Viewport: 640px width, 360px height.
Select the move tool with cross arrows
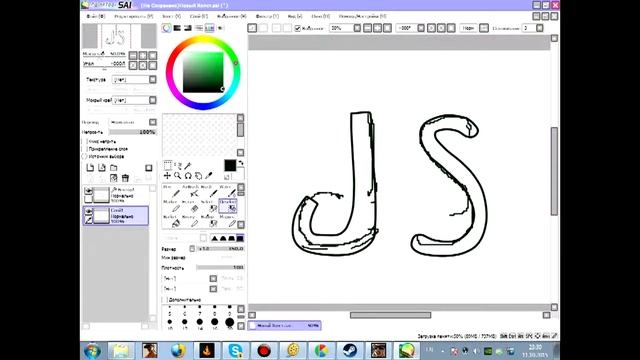(167, 176)
